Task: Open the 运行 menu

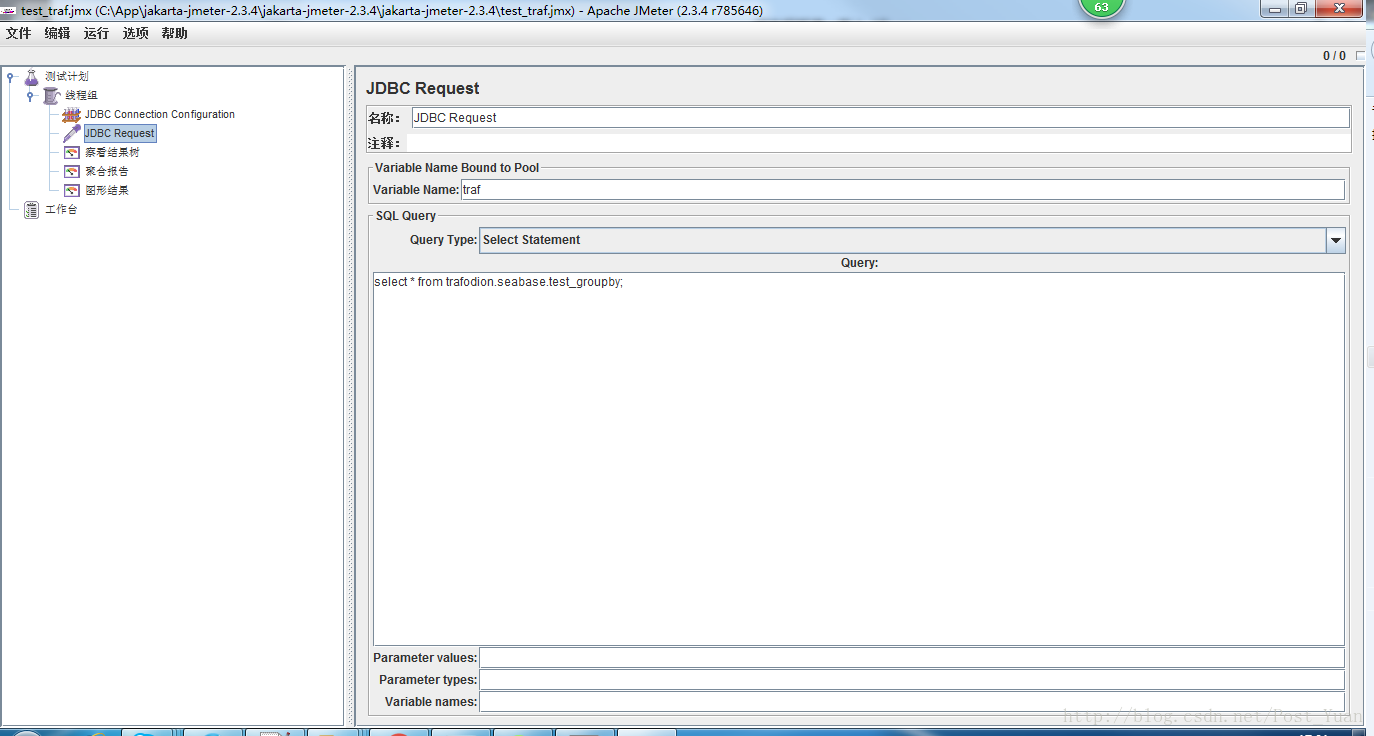Action: click(x=97, y=33)
